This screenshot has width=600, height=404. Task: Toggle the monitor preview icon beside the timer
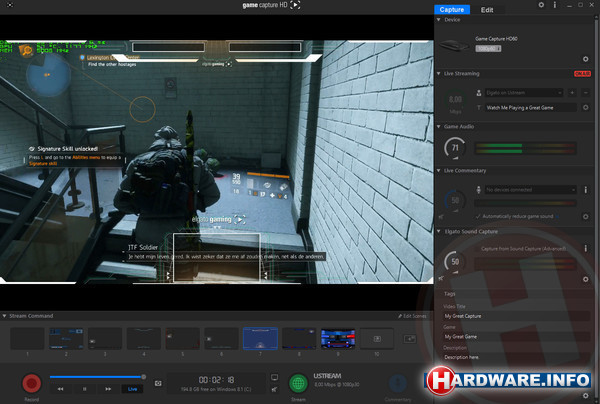(x=274, y=378)
